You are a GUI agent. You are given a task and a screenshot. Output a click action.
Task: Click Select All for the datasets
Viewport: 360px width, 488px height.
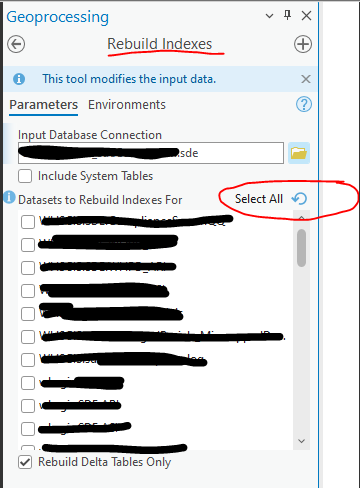[x=259, y=199]
